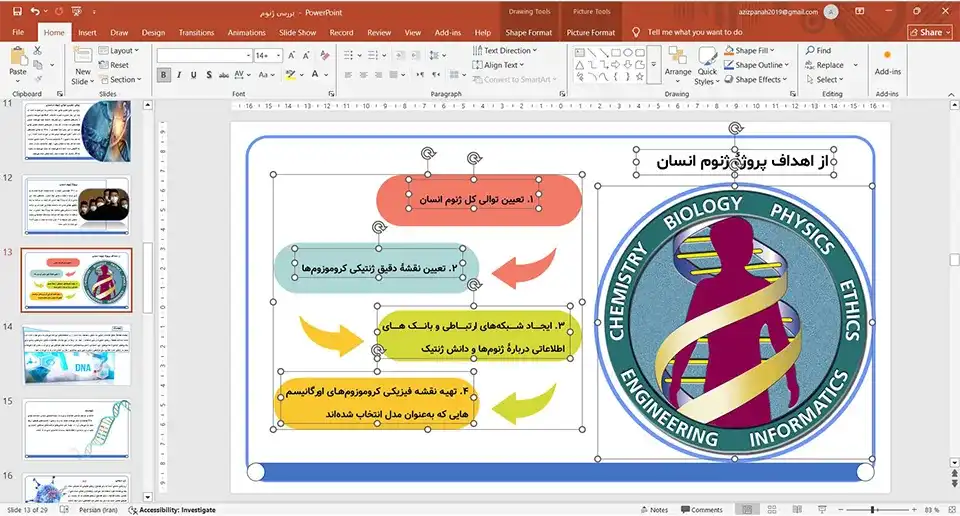The height and width of the screenshot is (516, 960).
Task: Open the Text Direction dropdown
Action: click(504, 50)
